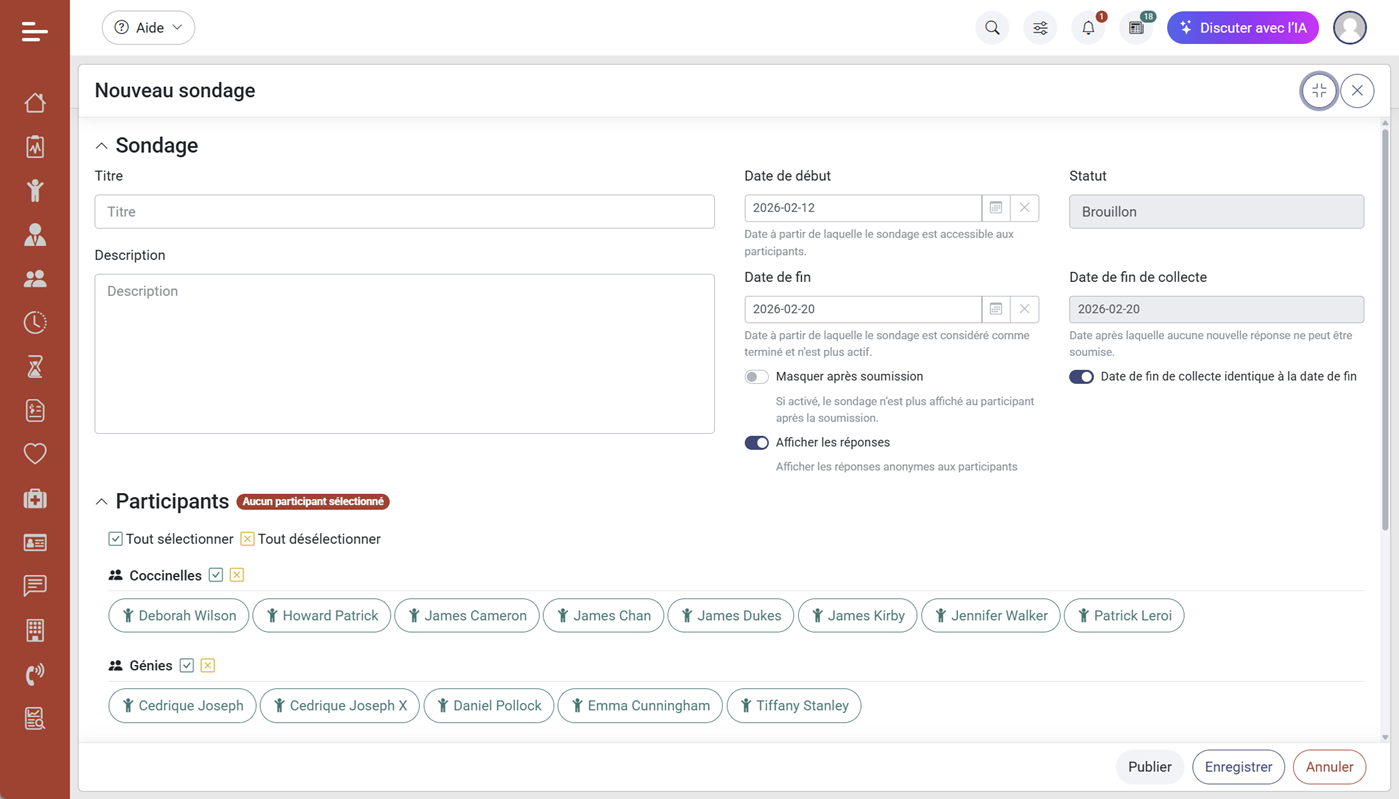Toggle identical collection end date switch

(1081, 377)
